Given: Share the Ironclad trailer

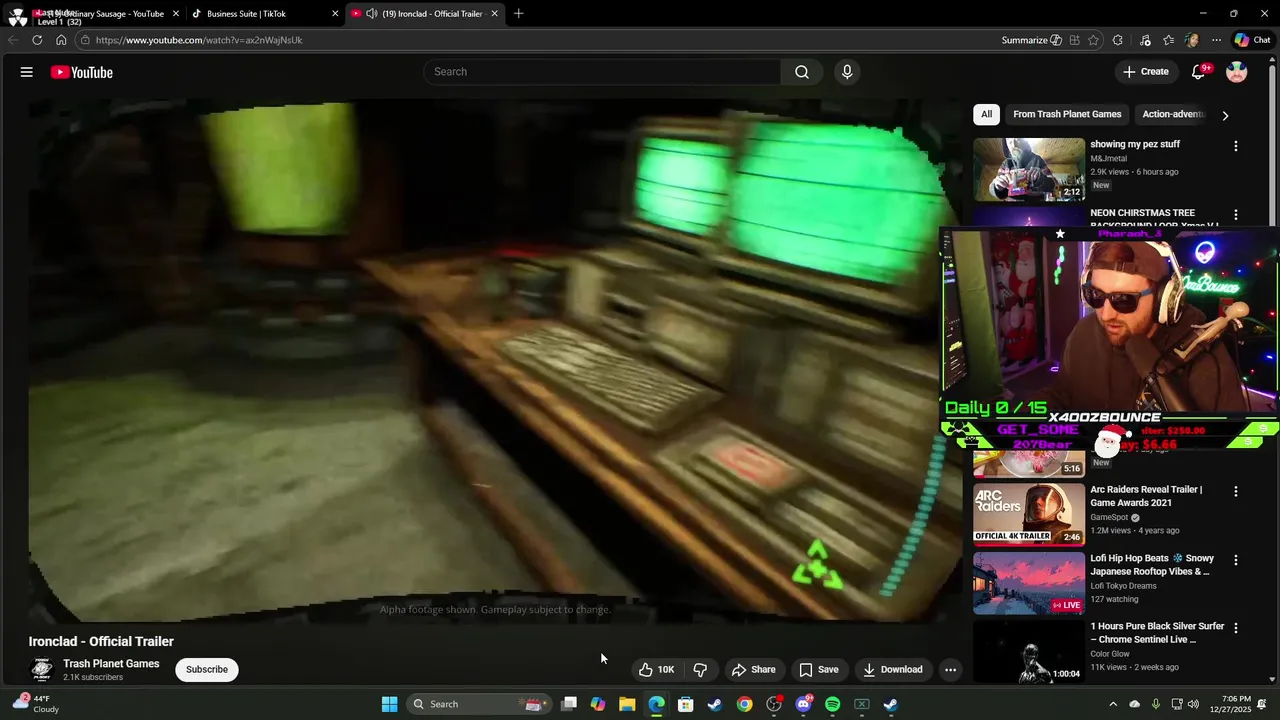Looking at the screenshot, I should click(753, 670).
